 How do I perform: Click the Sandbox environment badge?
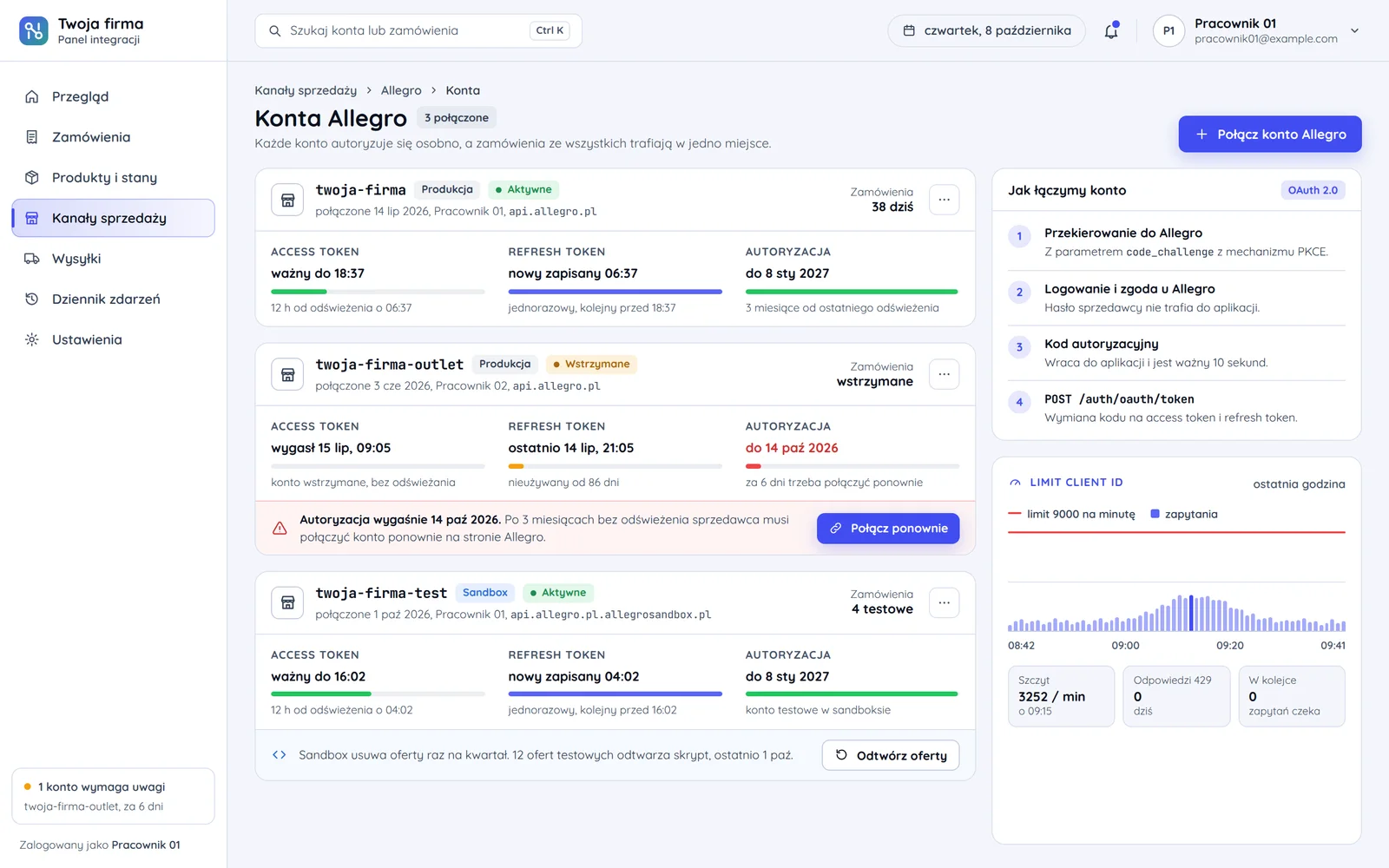484,593
